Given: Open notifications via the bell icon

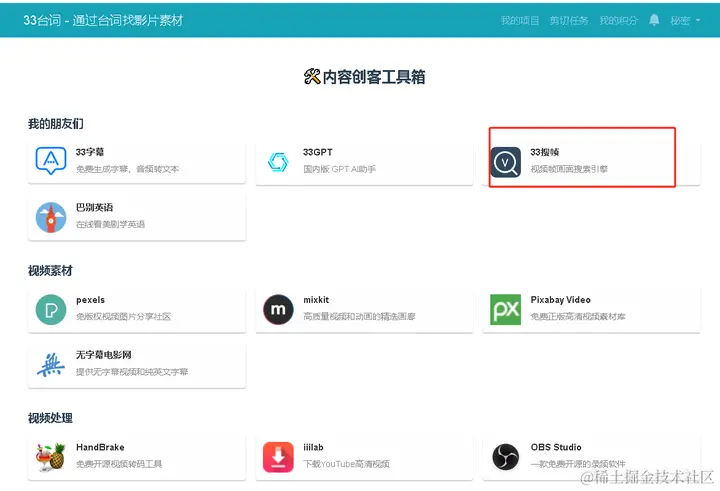Looking at the screenshot, I should [654, 20].
